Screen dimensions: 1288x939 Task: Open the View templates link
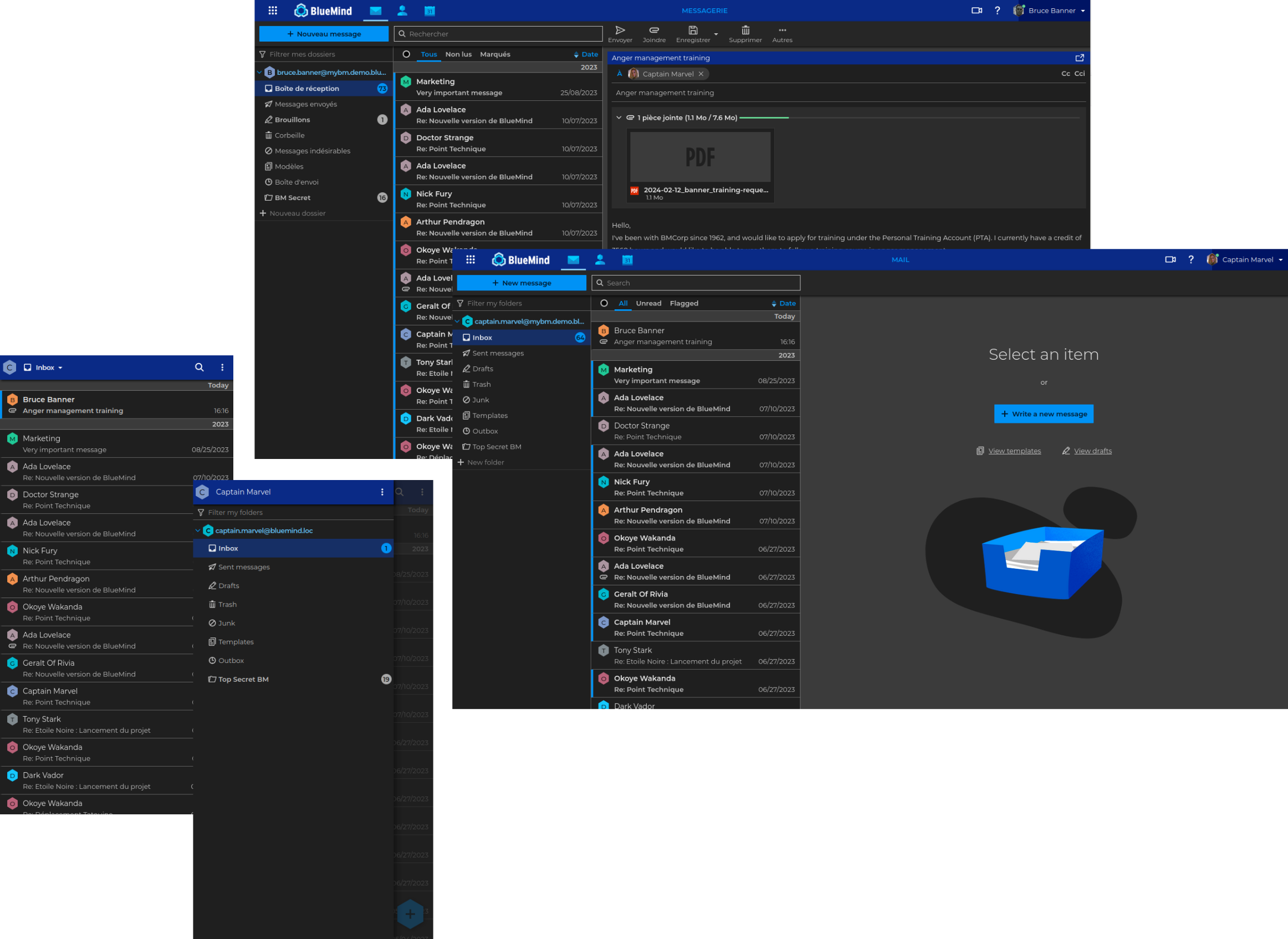(x=1014, y=451)
